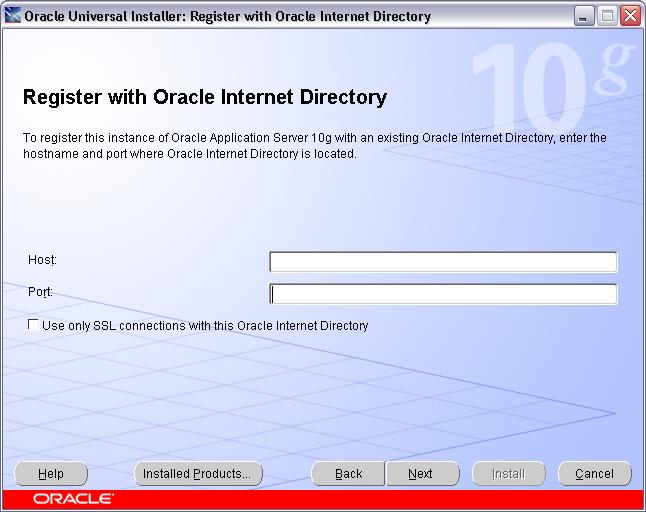Click the ORACLE logo in the red bar
This screenshot has height=512, width=646.
(73, 498)
